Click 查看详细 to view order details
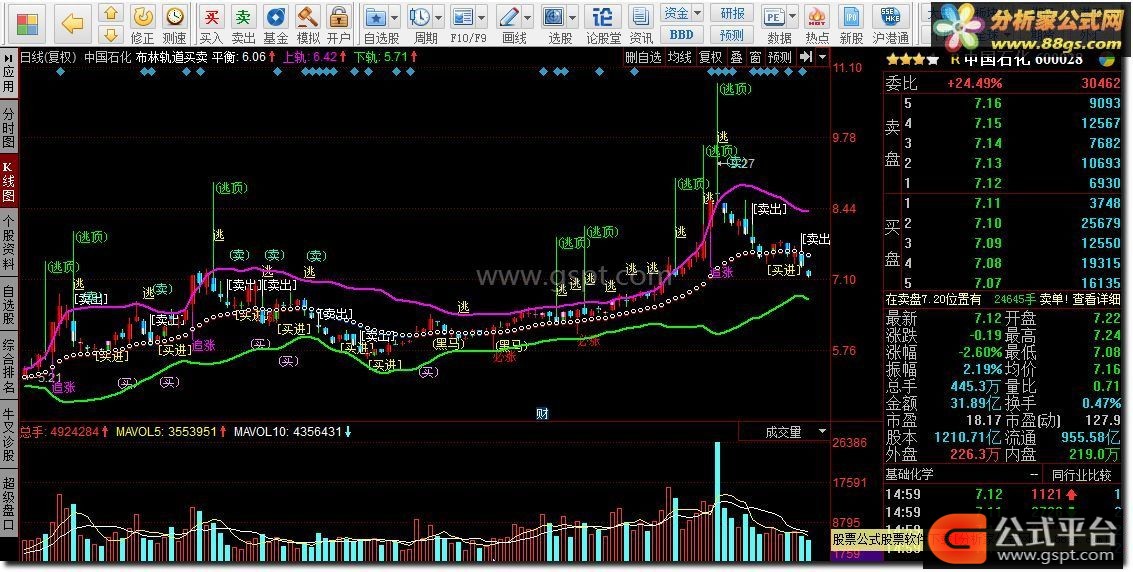This screenshot has height=572, width=1133. click(x=1095, y=299)
